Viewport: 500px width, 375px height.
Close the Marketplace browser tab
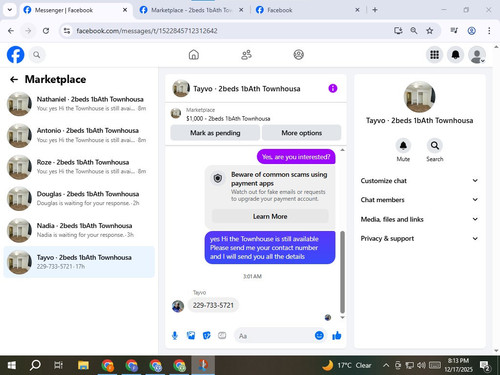coord(241,10)
